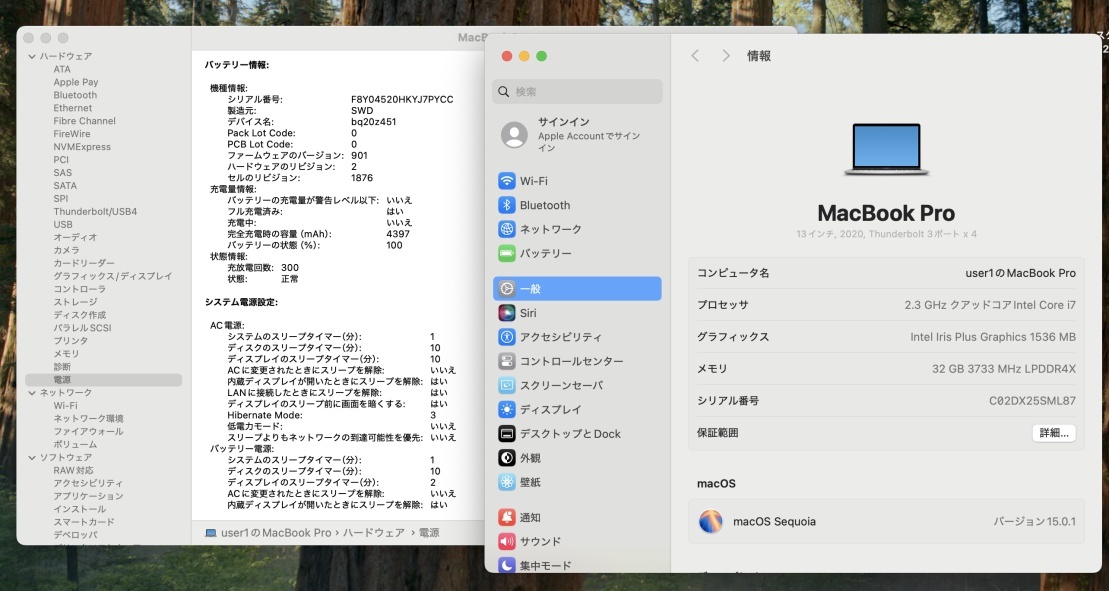Collapse the ソフトウェア tree section

coord(32,458)
